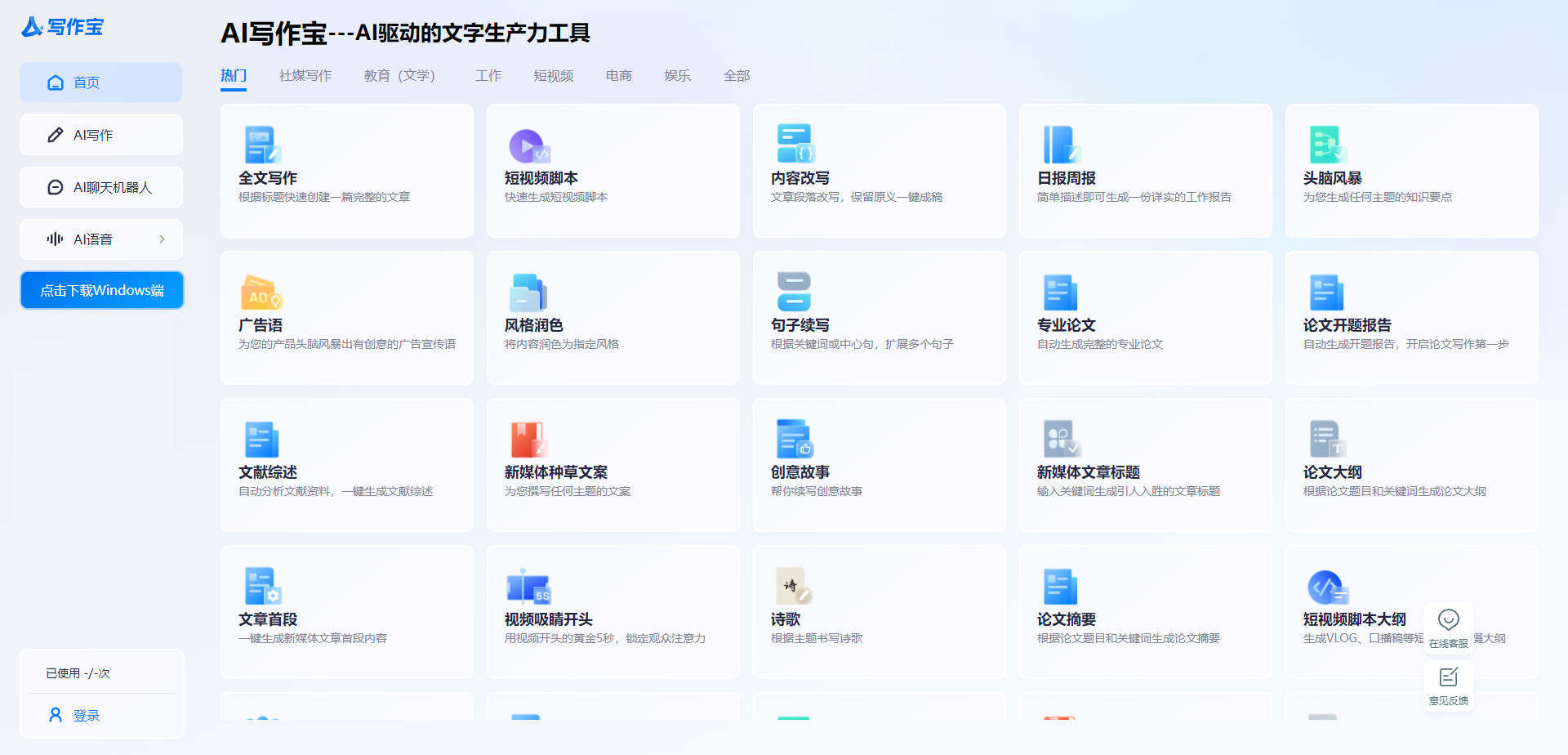Click the 已使用 -/-次 usage counter
This screenshot has width=1568, height=755.
pyautogui.click(x=78, y=673)
